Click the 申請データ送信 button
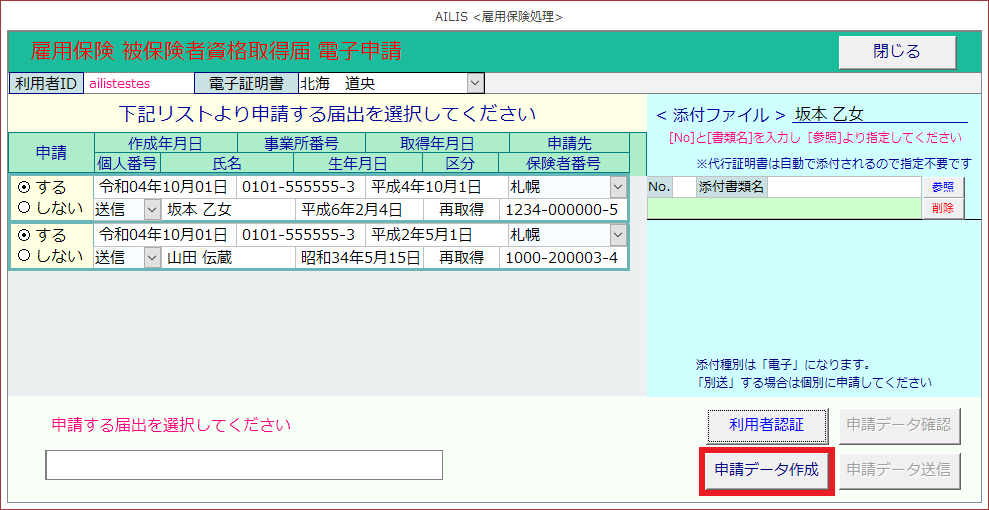 coord(901,469)
